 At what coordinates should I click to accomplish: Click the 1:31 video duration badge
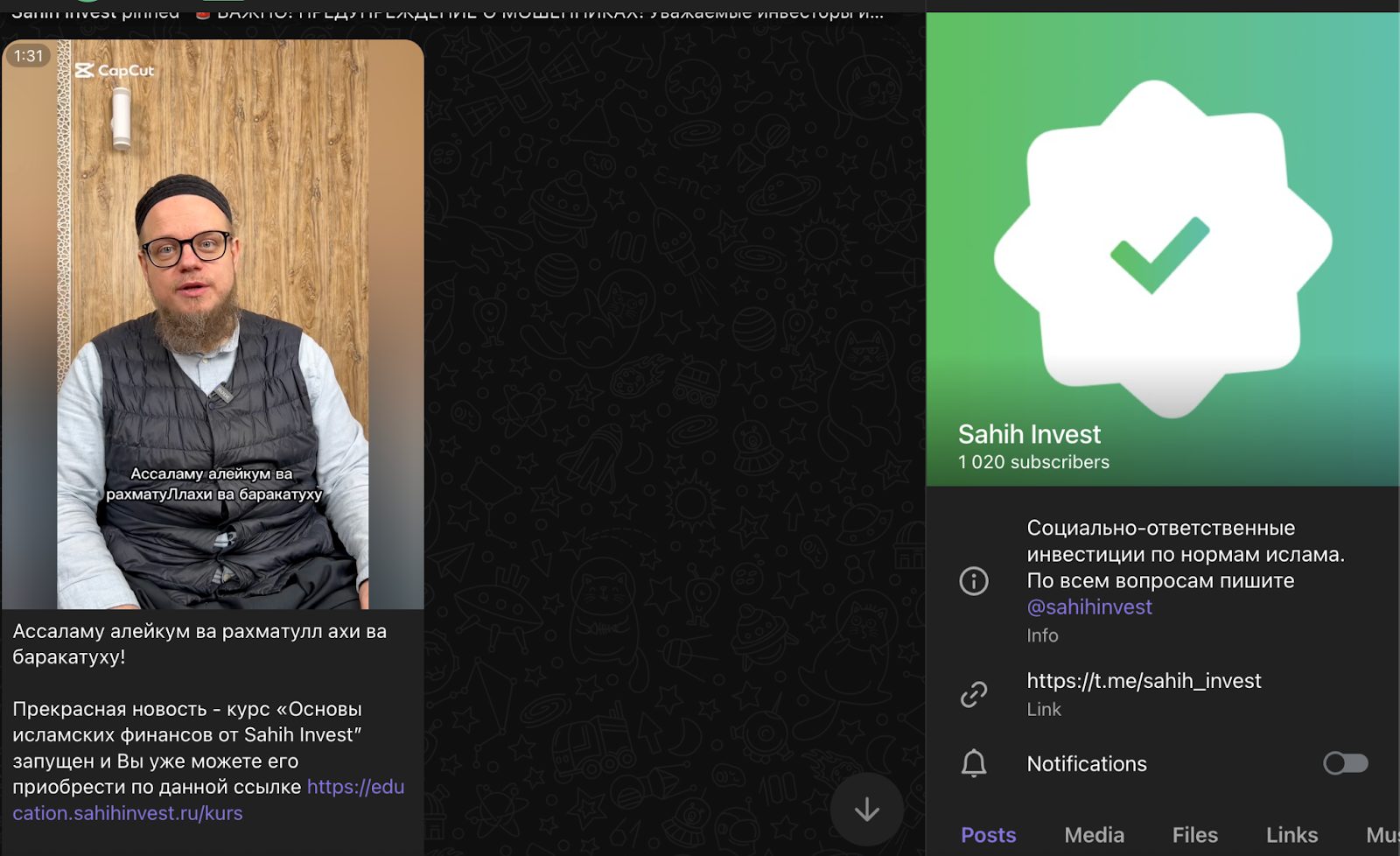point(28,56)
